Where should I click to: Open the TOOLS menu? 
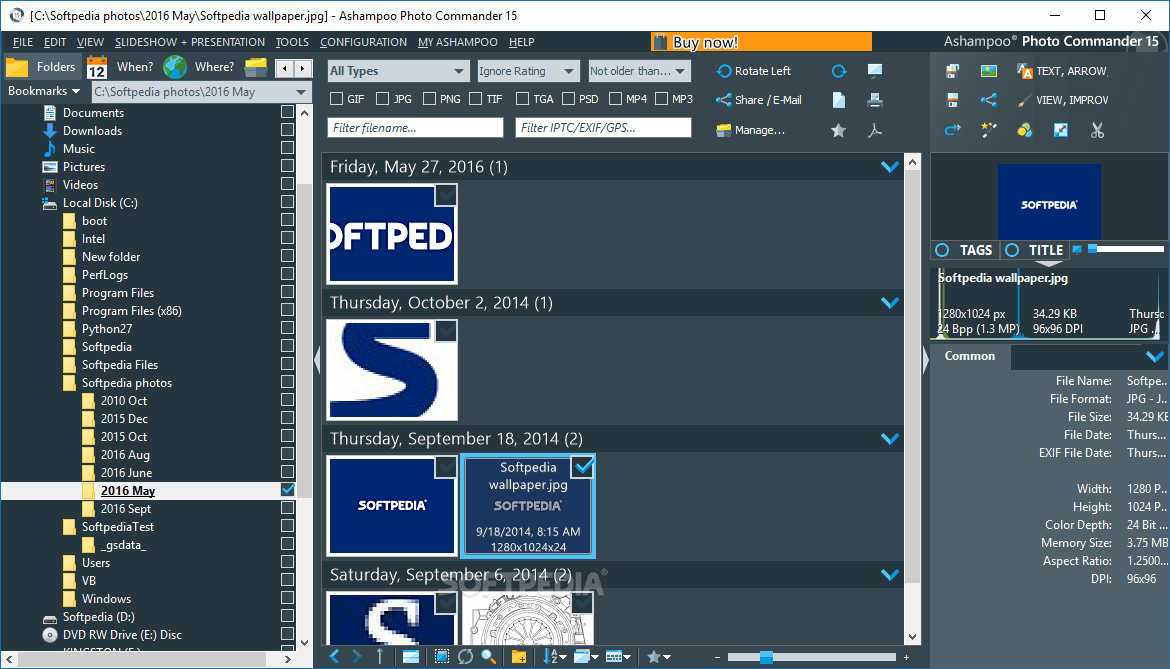tap(292, 43)
